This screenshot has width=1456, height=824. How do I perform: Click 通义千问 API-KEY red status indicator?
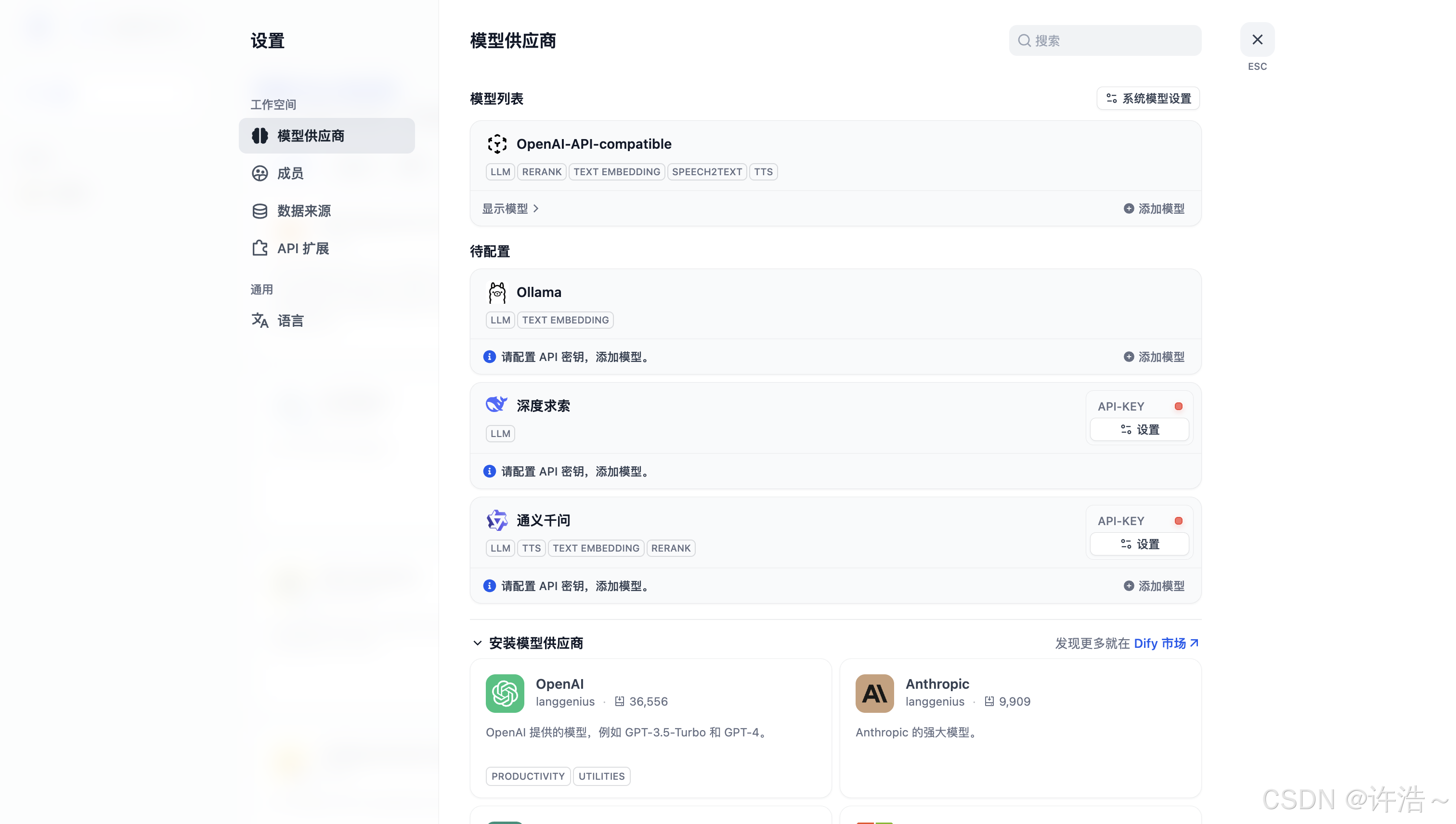(x=1178, y=521)
